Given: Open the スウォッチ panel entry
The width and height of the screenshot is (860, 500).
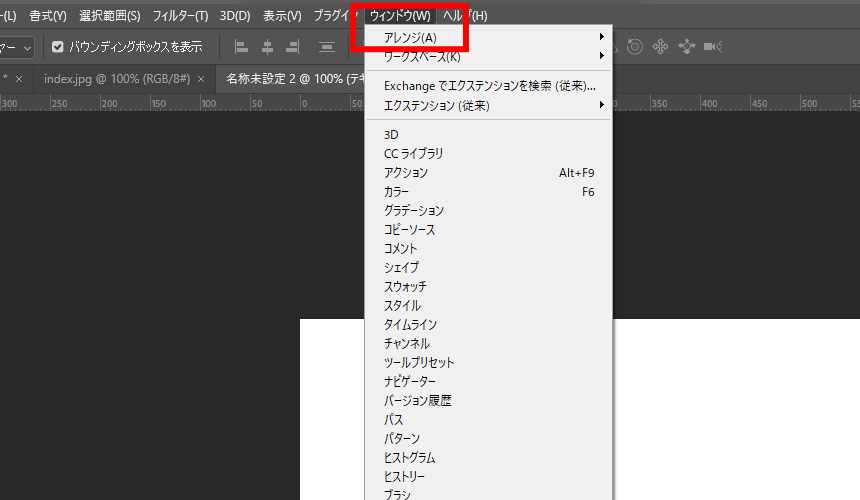Looking at the screenshot, I should point(405,287).
